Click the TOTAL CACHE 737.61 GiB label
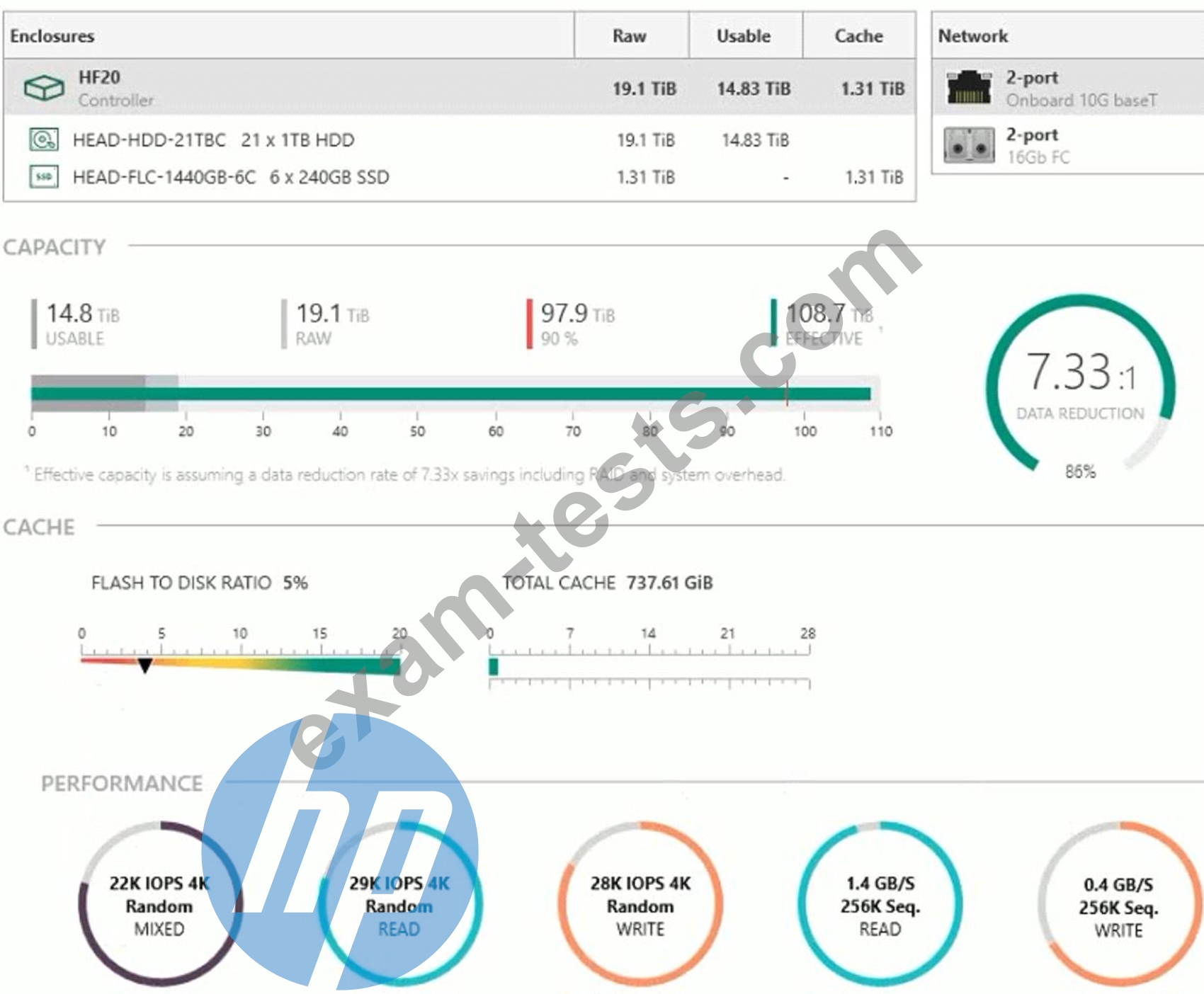The height and width of the screenshot is (994, 1204). click(x=608, y=583)
